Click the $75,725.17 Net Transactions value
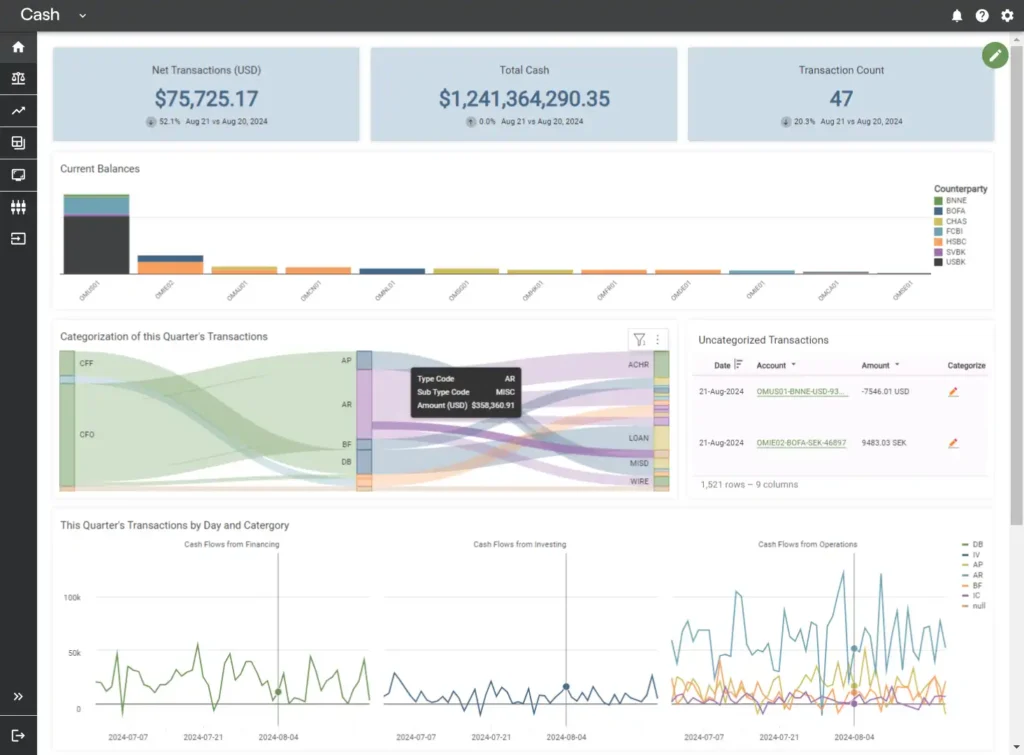The height and width of the screenshot is (755, 1024). point(206,99)
